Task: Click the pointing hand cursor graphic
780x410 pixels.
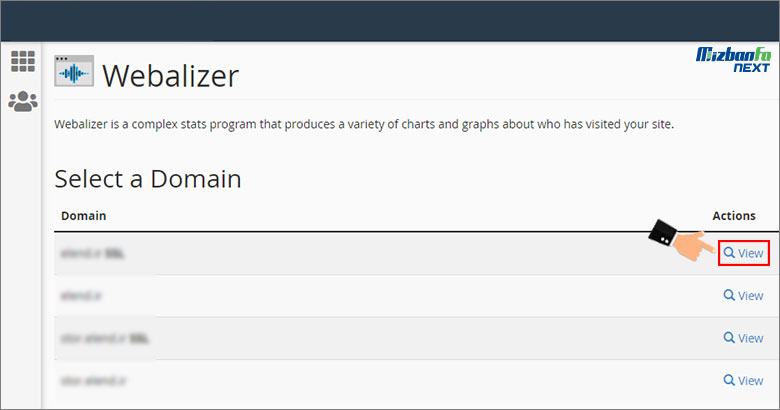Action: (x=682, y=240)
